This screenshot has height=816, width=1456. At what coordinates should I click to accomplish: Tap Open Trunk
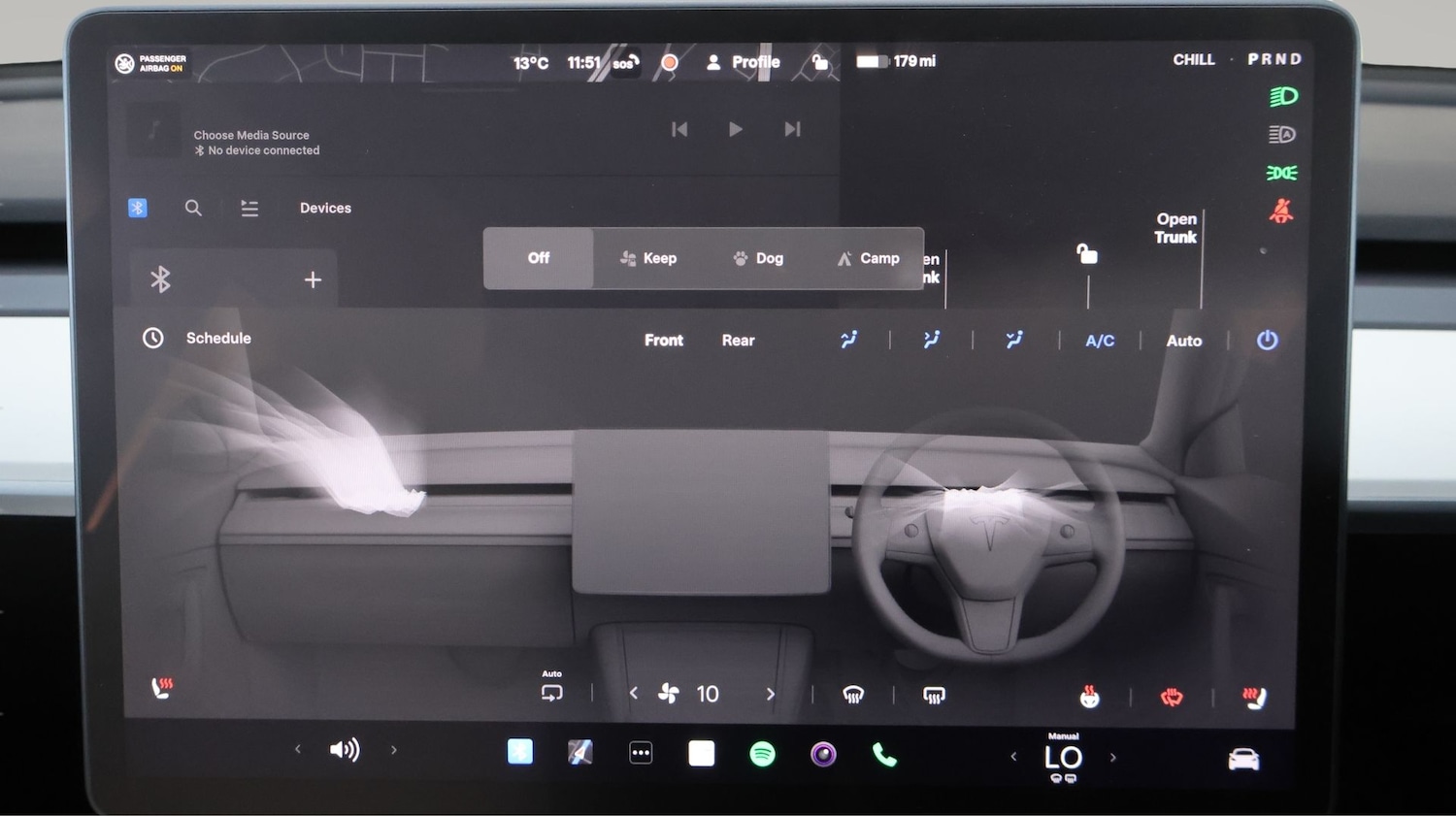1175,227
